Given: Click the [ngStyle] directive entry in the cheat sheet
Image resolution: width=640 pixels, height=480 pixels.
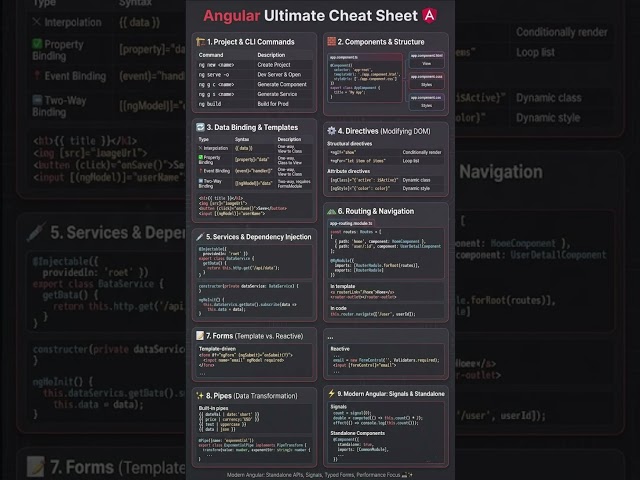Looking at the screenshot, I should pos(360,189).
